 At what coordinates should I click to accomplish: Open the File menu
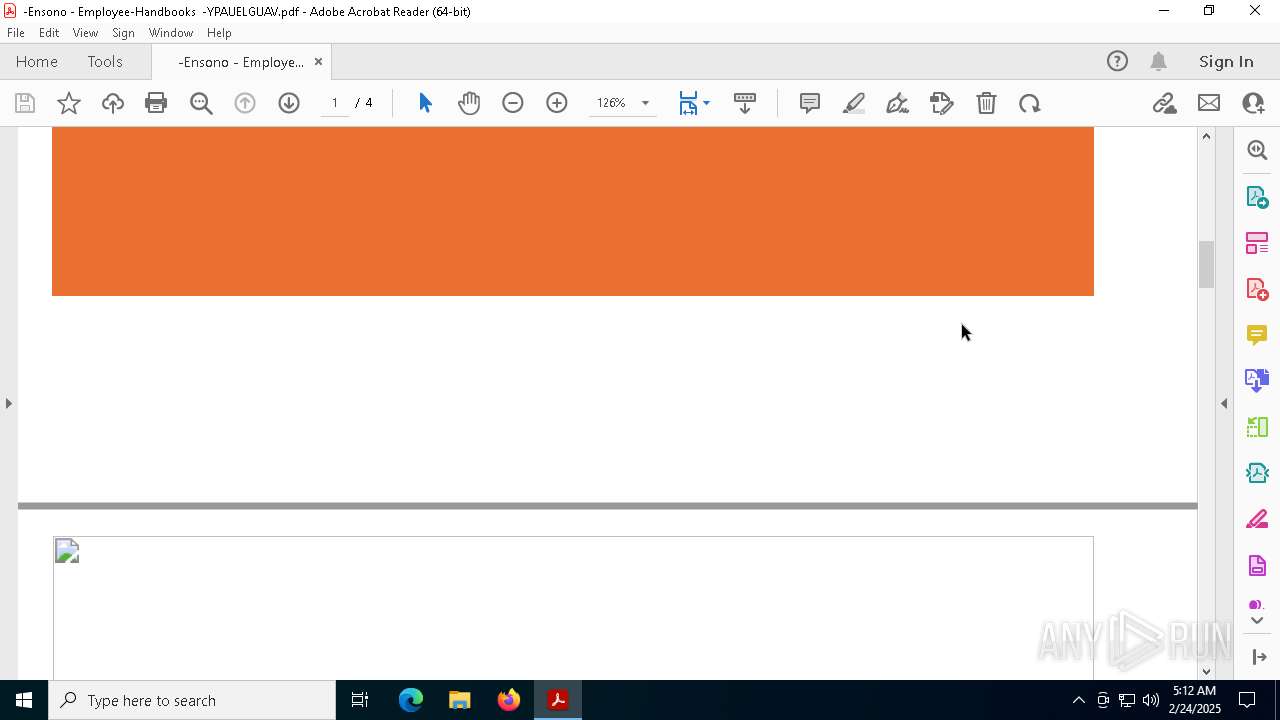[16, 33]
